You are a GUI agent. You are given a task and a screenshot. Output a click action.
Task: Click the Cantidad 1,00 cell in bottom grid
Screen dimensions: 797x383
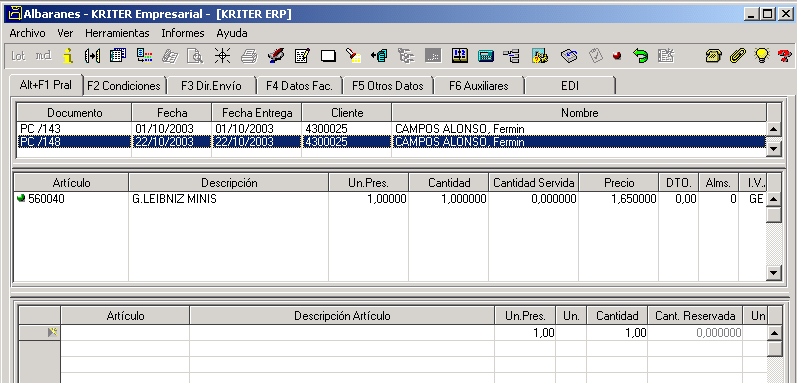[x=617, y=333]
